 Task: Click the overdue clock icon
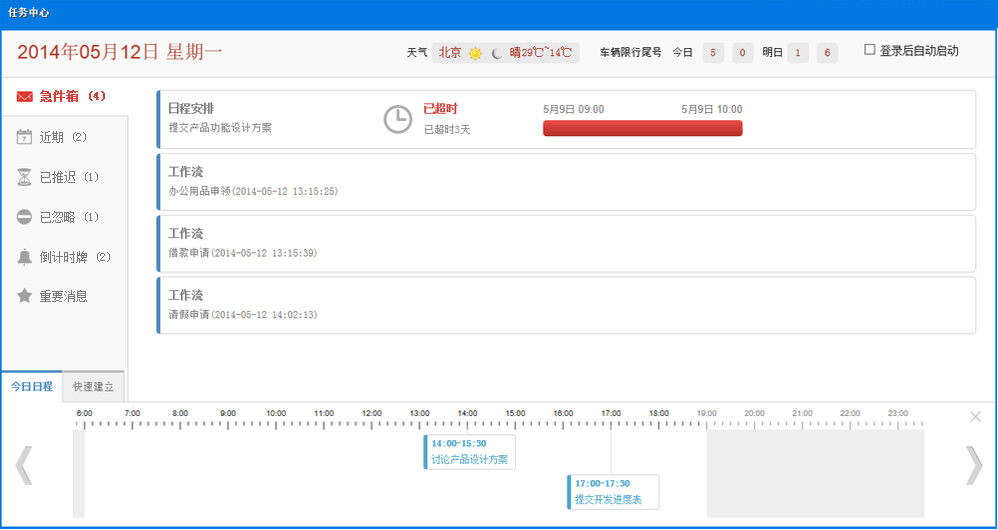click(x=397, y=119)
